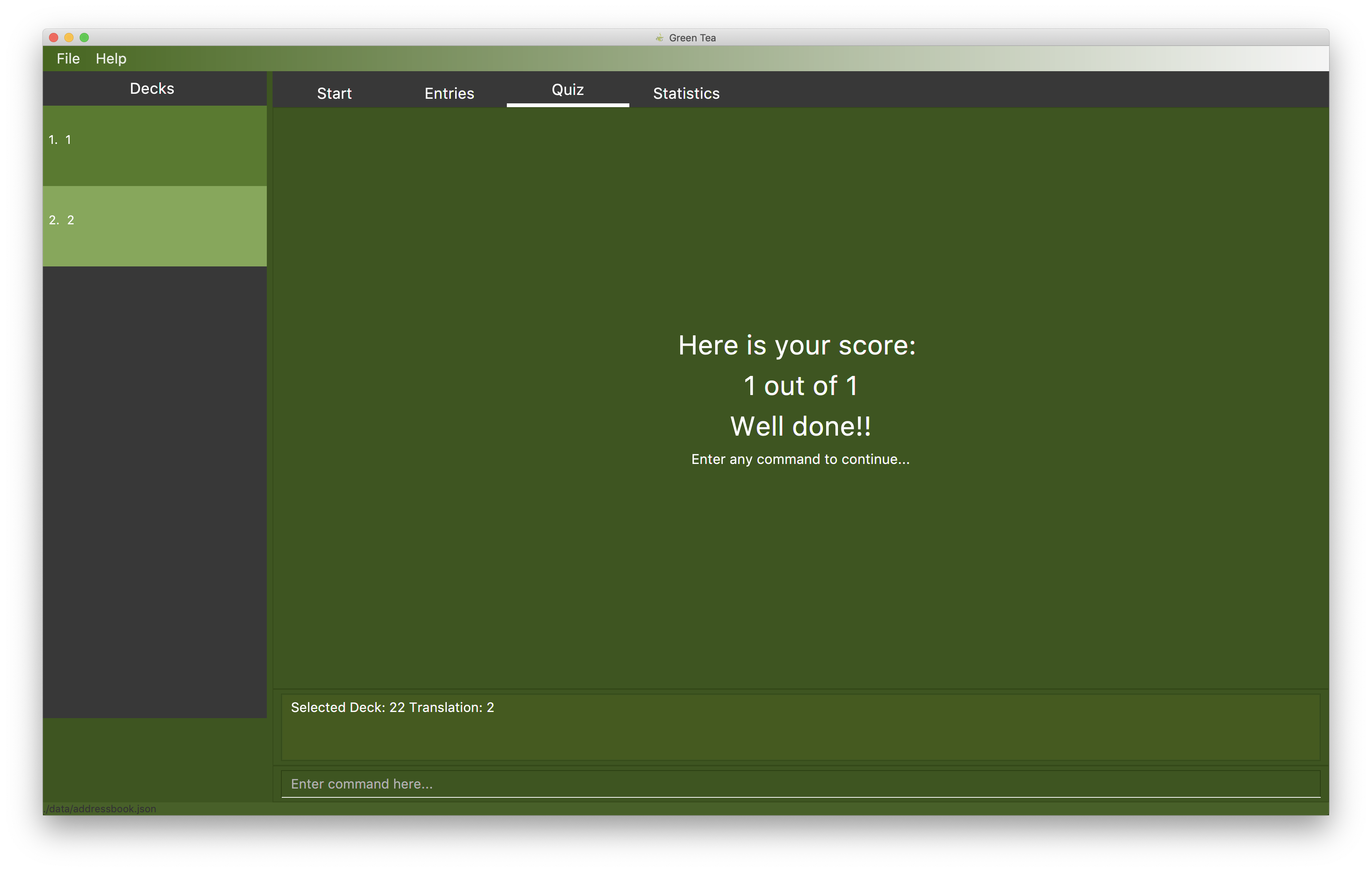Open the Help menu
Screen dimensions: 1372x872
pyautogui.click(x=111, y=59)
